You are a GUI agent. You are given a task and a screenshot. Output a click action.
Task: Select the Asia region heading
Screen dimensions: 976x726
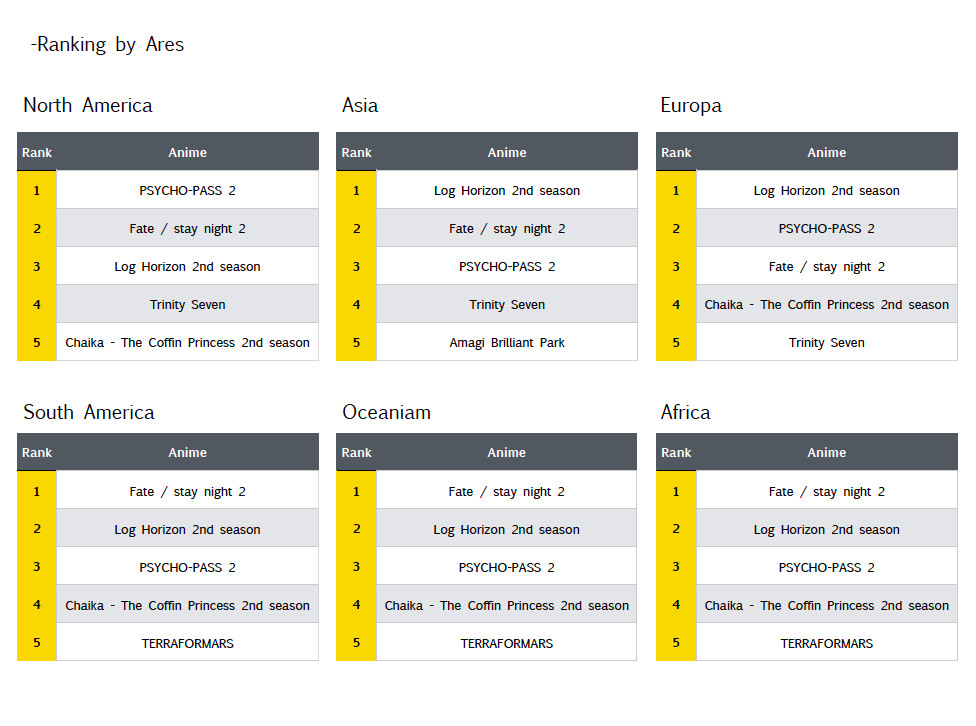[x=360, y=106]
